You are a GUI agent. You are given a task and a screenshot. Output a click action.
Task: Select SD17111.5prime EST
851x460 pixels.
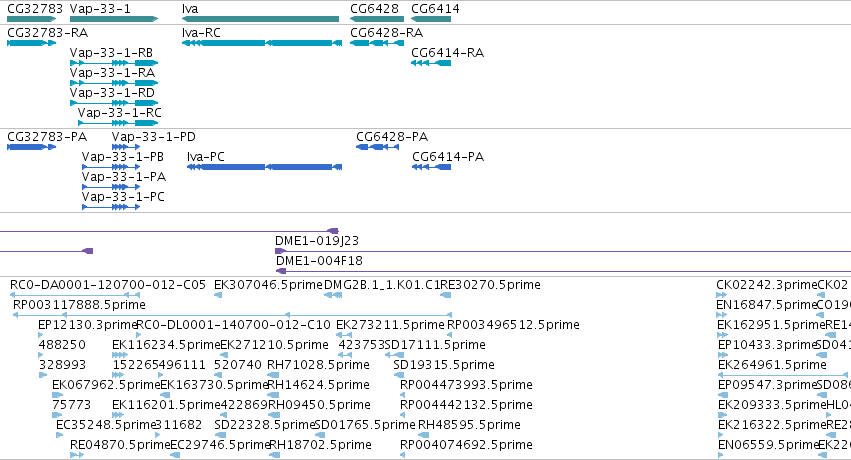coord(395,355)
